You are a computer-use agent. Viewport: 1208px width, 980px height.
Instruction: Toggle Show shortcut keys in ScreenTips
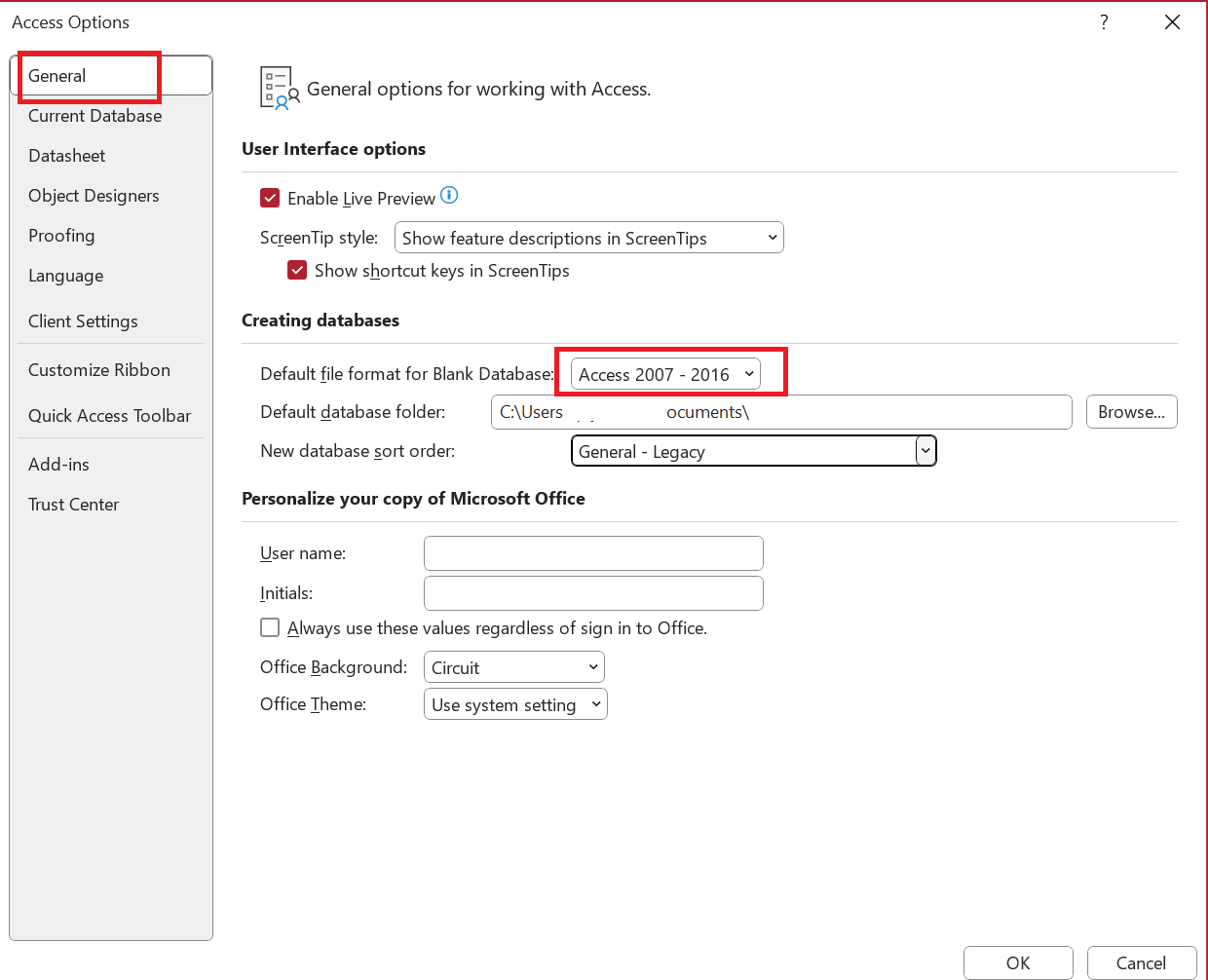click(x=297, y=270)
